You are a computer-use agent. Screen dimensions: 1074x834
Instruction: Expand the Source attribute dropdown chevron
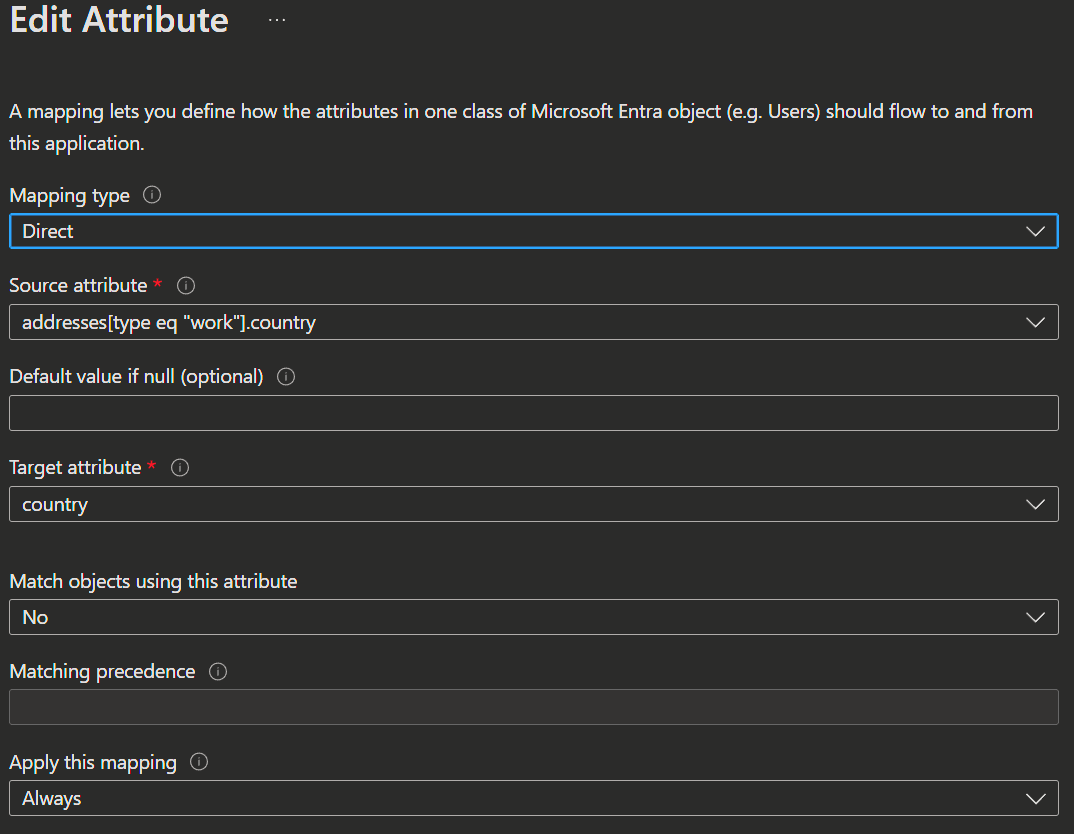pyautogui.click(x=1035, y=323)
